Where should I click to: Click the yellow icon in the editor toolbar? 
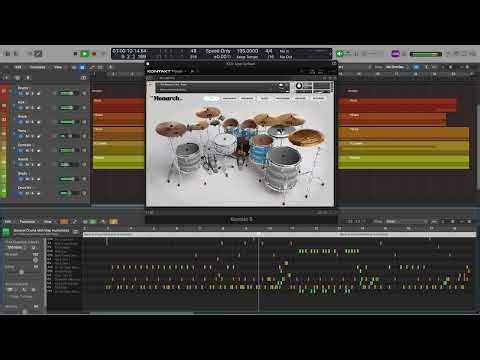113,221
